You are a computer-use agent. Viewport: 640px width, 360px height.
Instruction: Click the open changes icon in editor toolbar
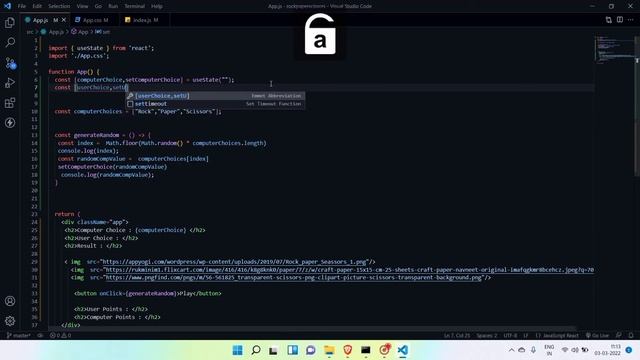[609, 20]
